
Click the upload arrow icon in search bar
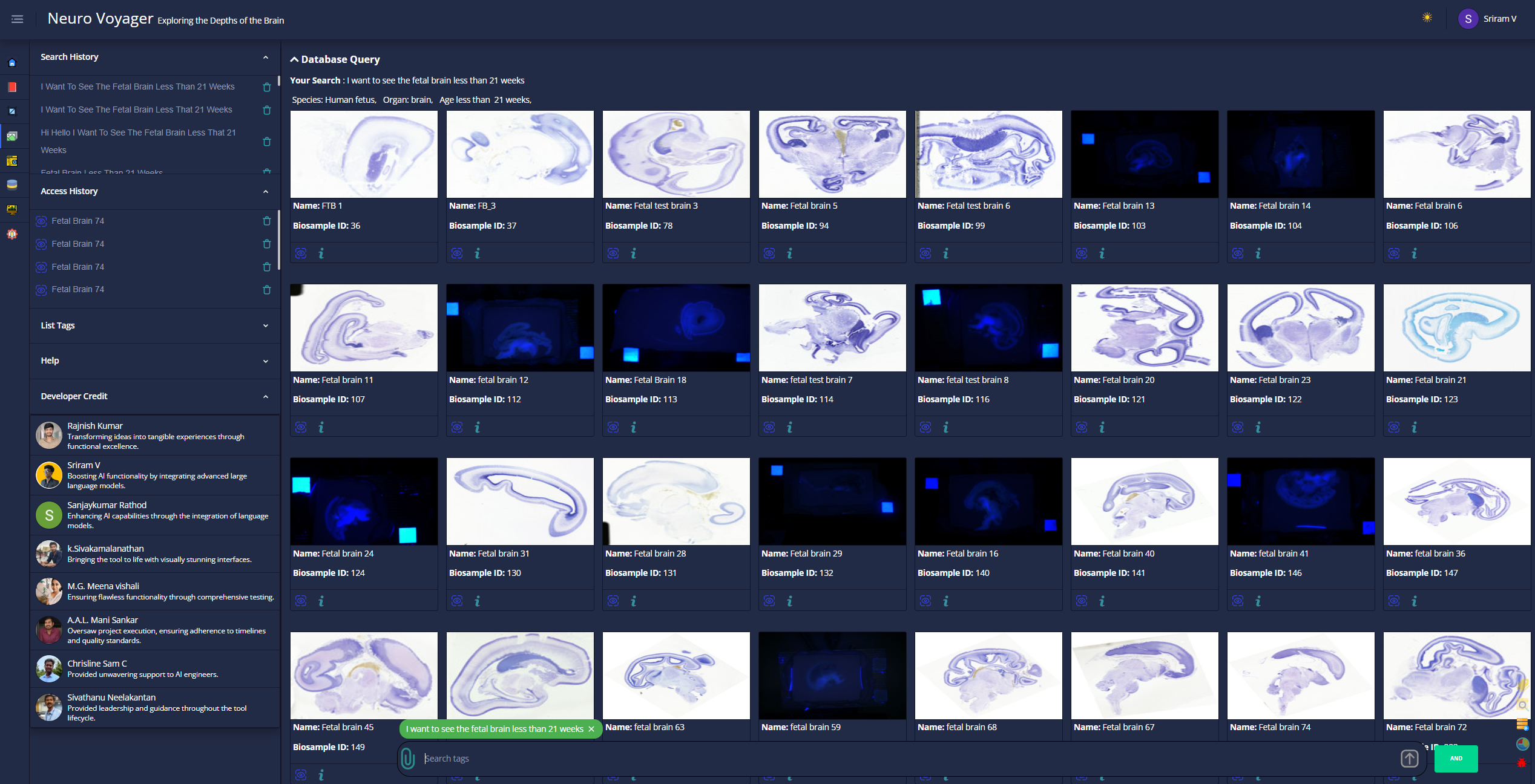(x=1409, y=759)
